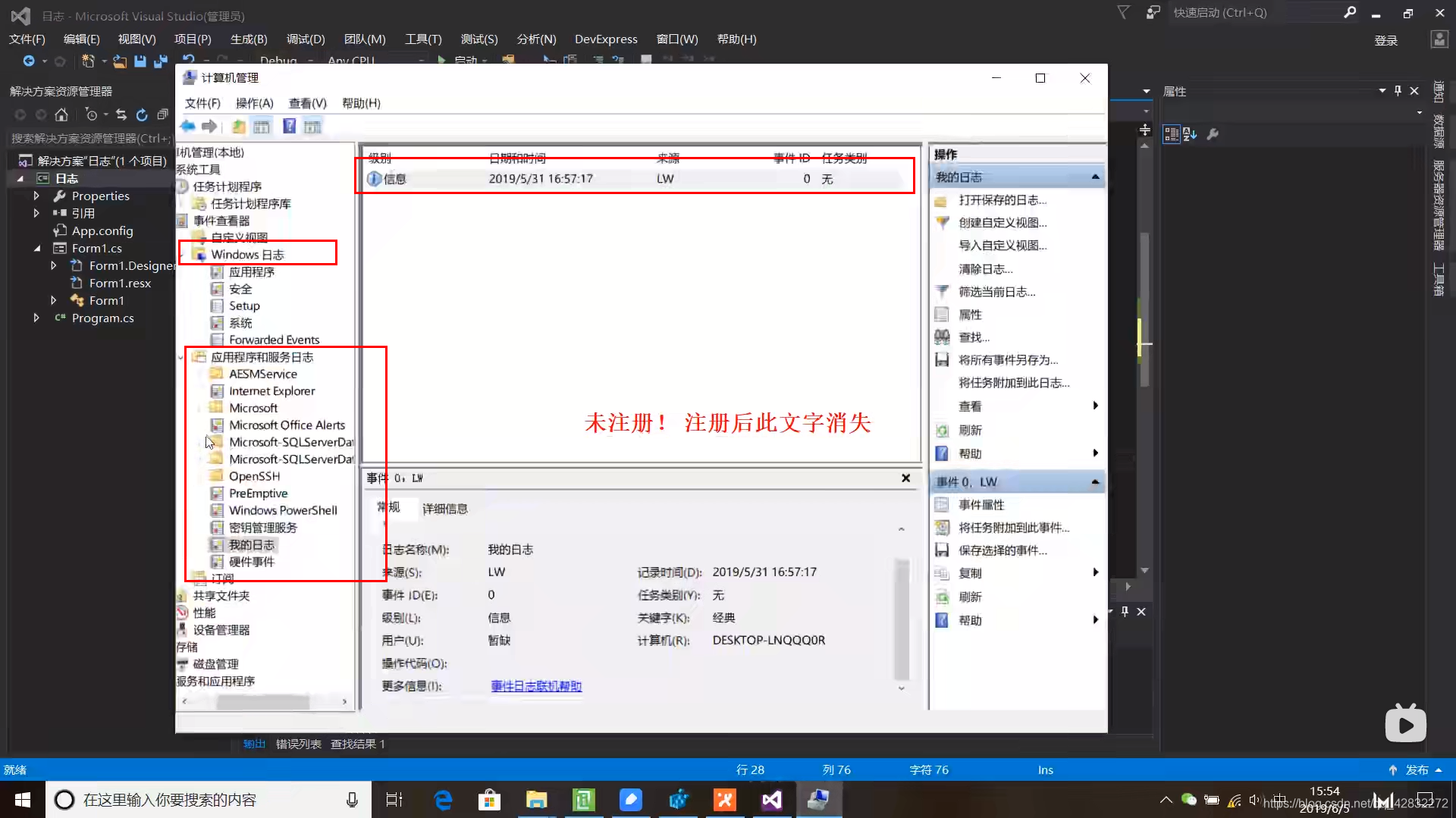Click the Save All icon in Visual Studio toolbar
This screenshot has height=818, width=1456.
[160, 61]
